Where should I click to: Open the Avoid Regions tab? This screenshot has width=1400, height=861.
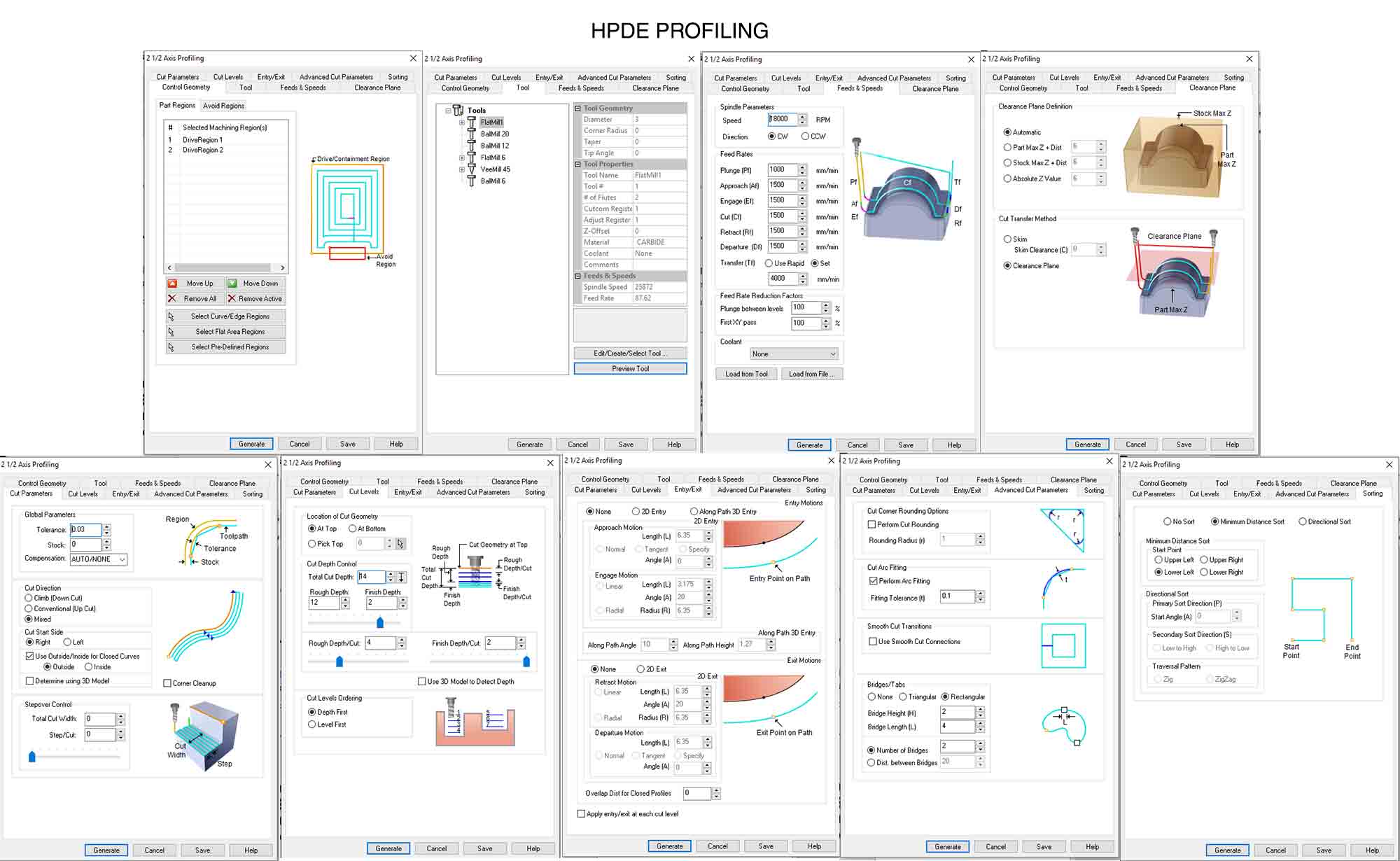click(223, 106)
